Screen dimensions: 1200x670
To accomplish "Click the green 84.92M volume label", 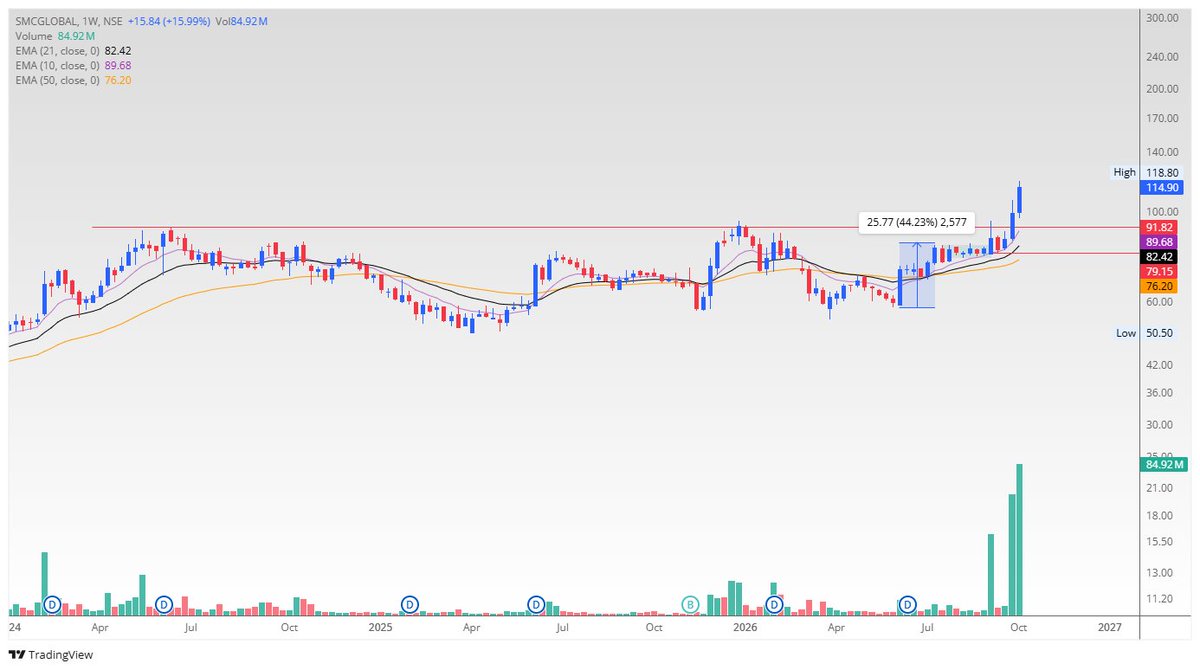I will tap(1164, 464).
